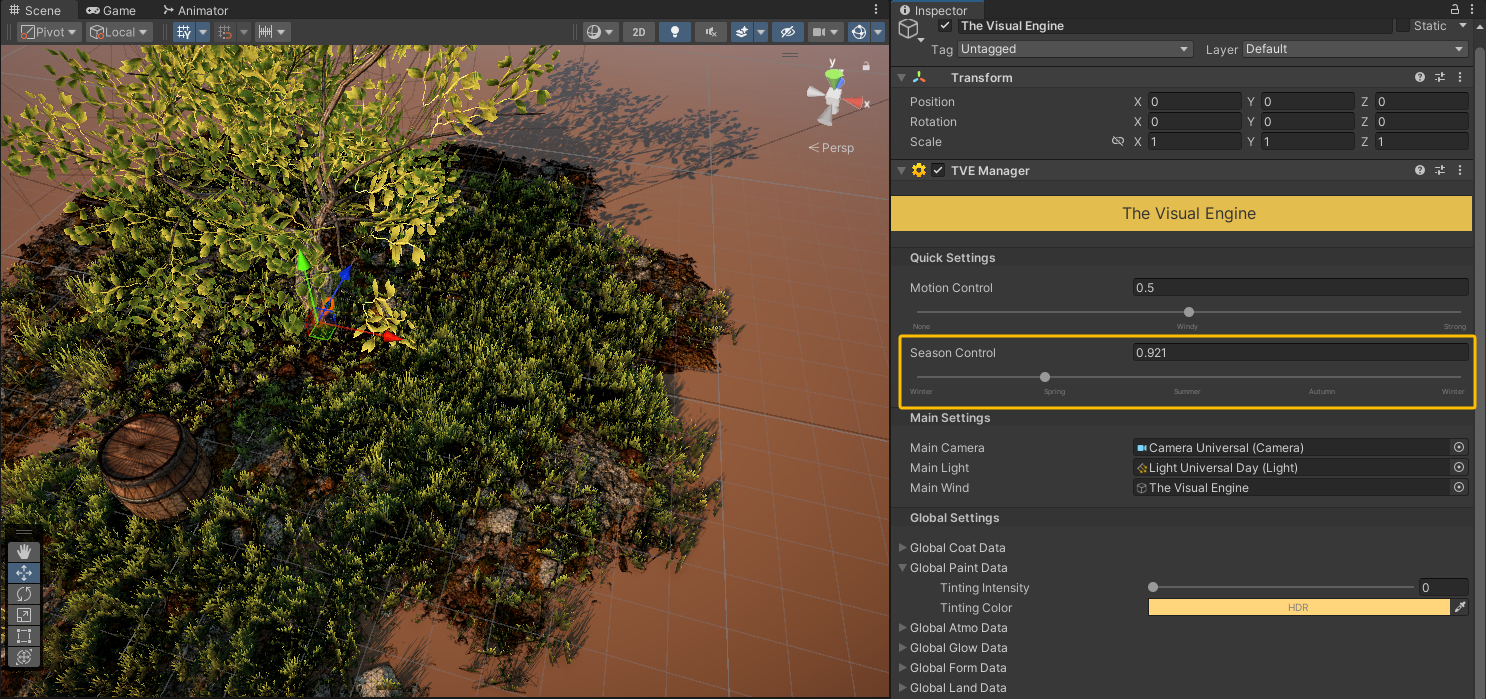
Task: Select the combined Transform tool
Action: pos(25,657)
